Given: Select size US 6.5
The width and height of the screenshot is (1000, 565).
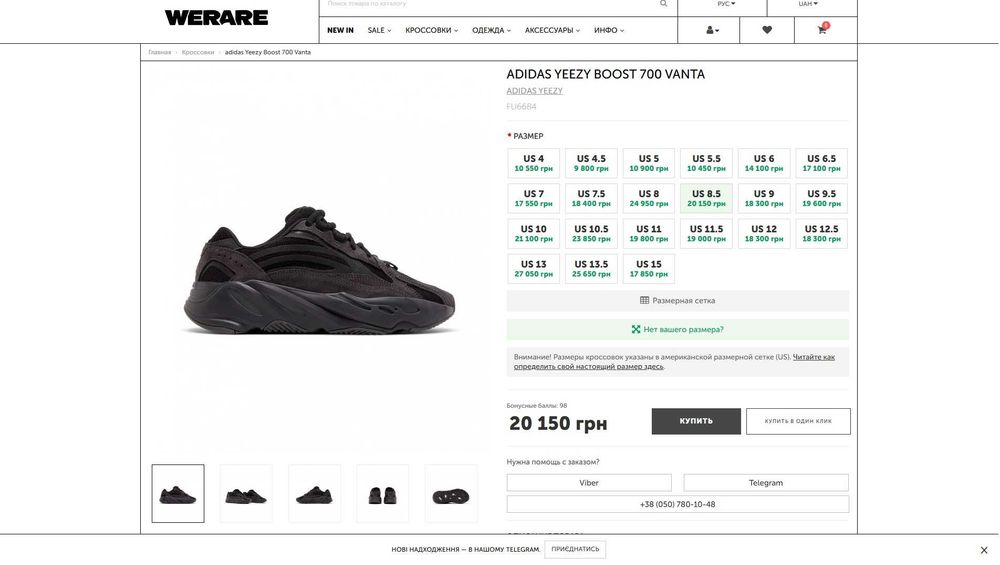Looking at the screenshot, I should pyautogui.click(x=821, y=163).
